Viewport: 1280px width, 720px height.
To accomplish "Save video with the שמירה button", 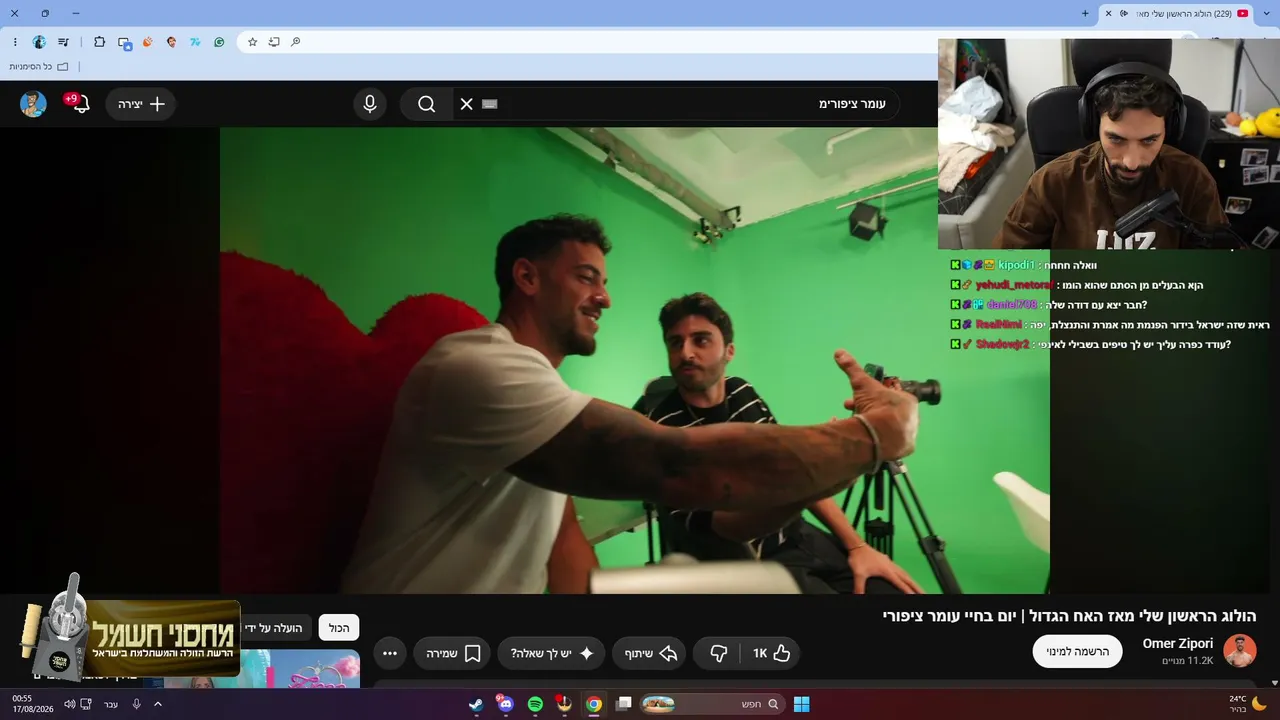I will pos(454,653).
